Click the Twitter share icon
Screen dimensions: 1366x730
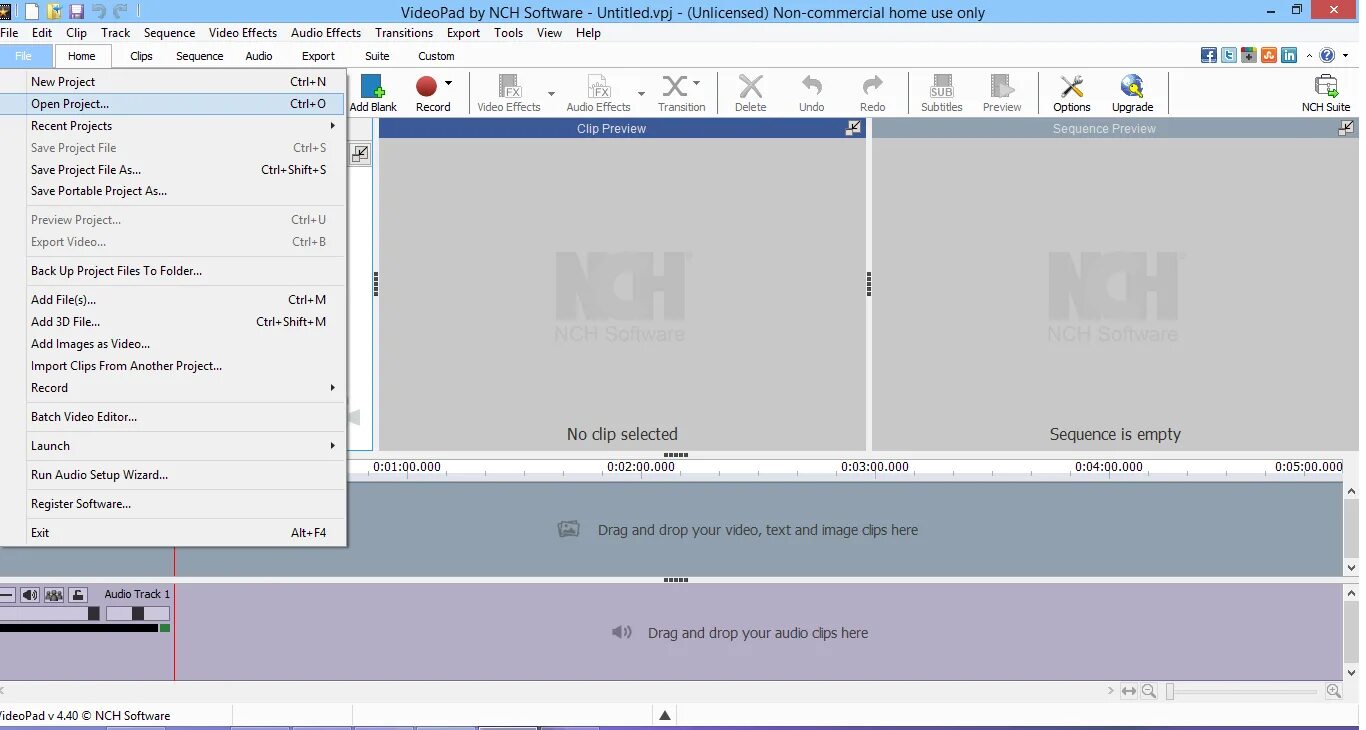tap(1229, 56)
